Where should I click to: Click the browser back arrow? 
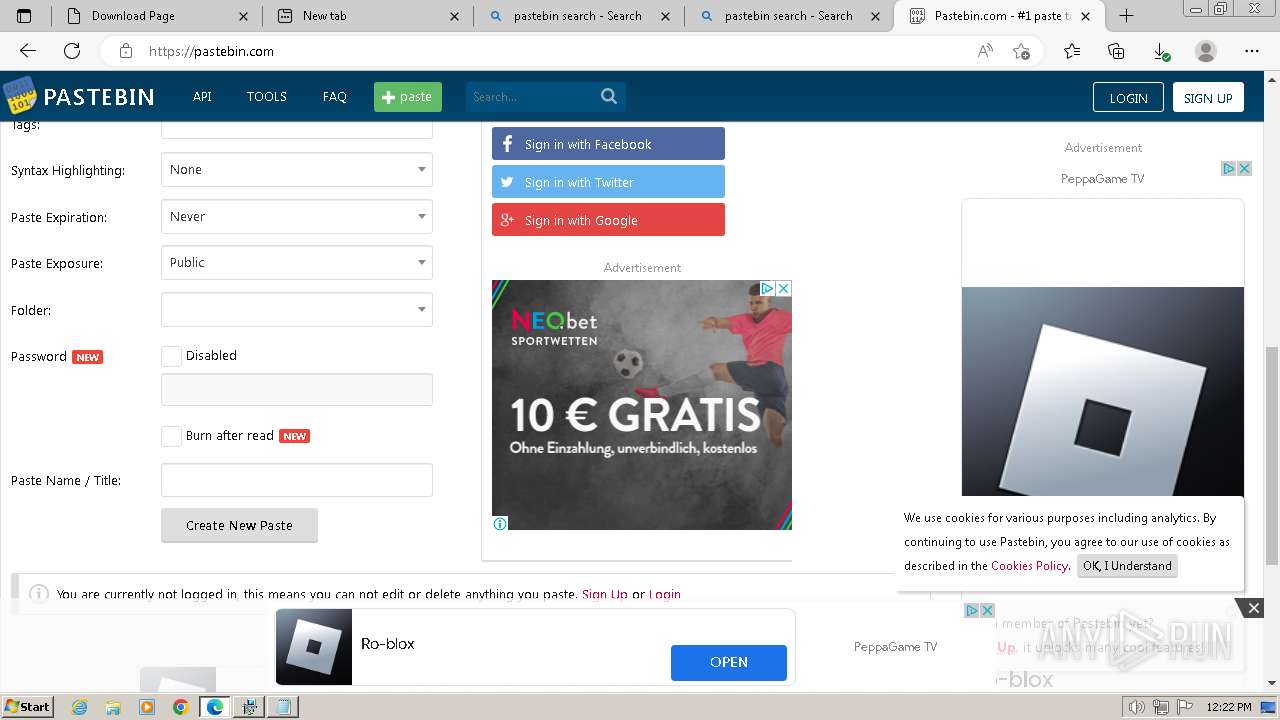tap(28, 51)
